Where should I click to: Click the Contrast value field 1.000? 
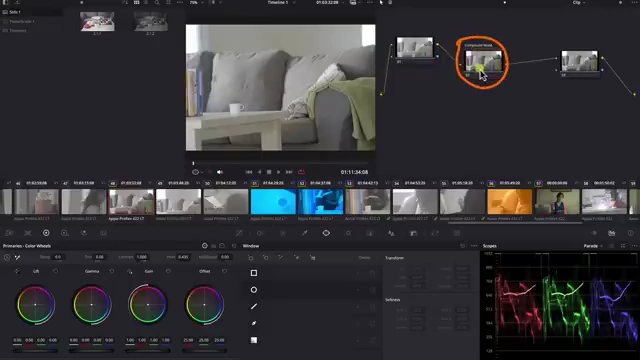pyautogui.click(x=142, y=257)
